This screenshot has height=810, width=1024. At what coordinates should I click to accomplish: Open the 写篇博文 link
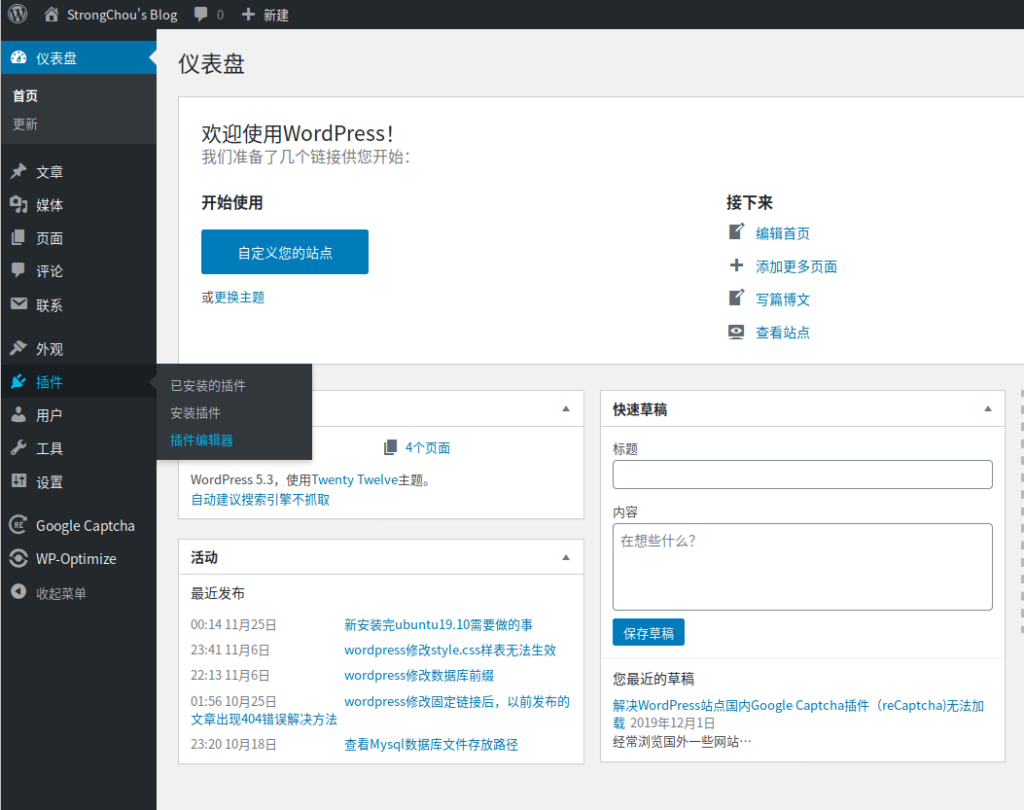pyautogui.click(x=782, y=300)
